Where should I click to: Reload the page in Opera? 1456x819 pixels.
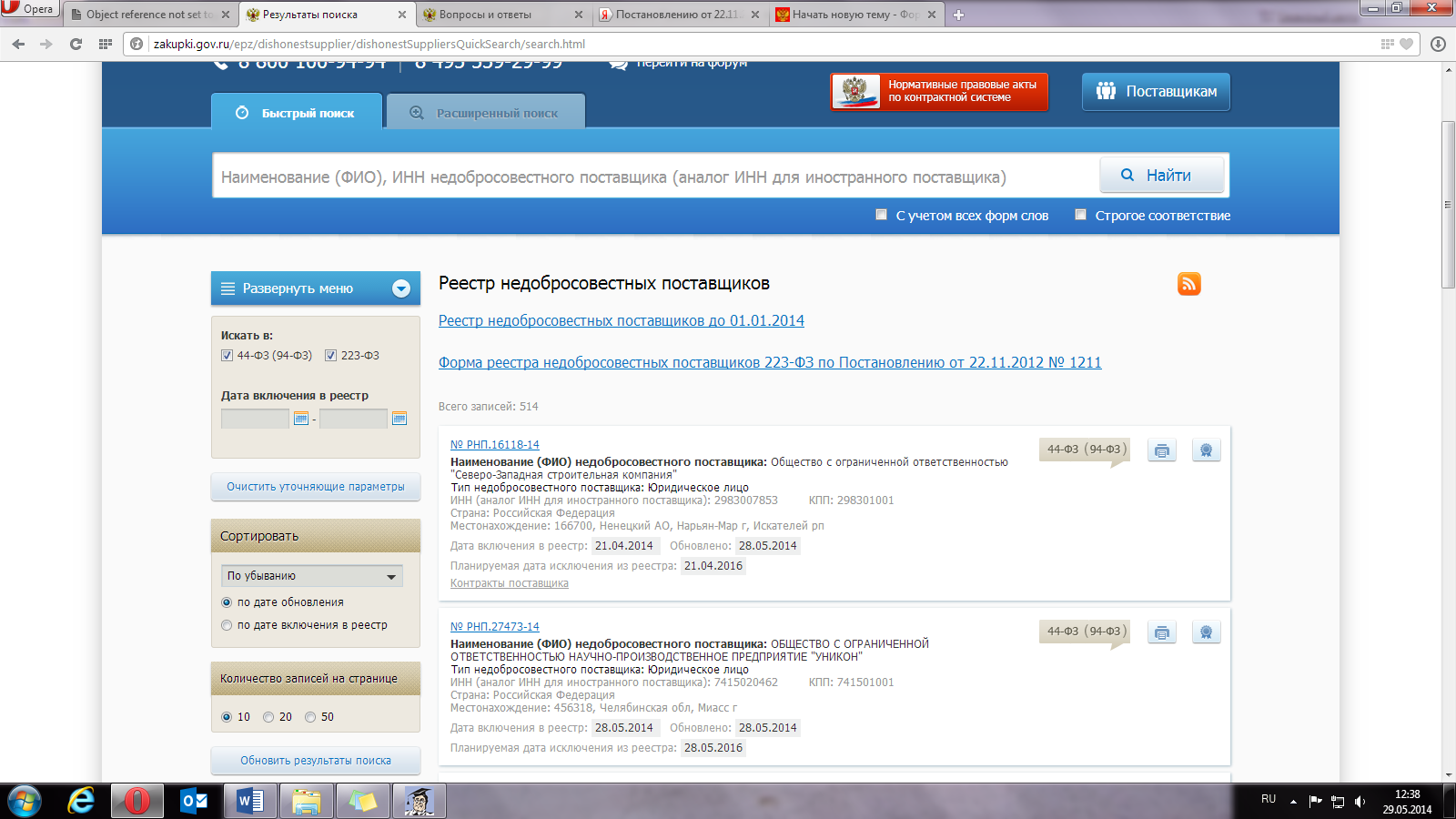coord(76,44)
